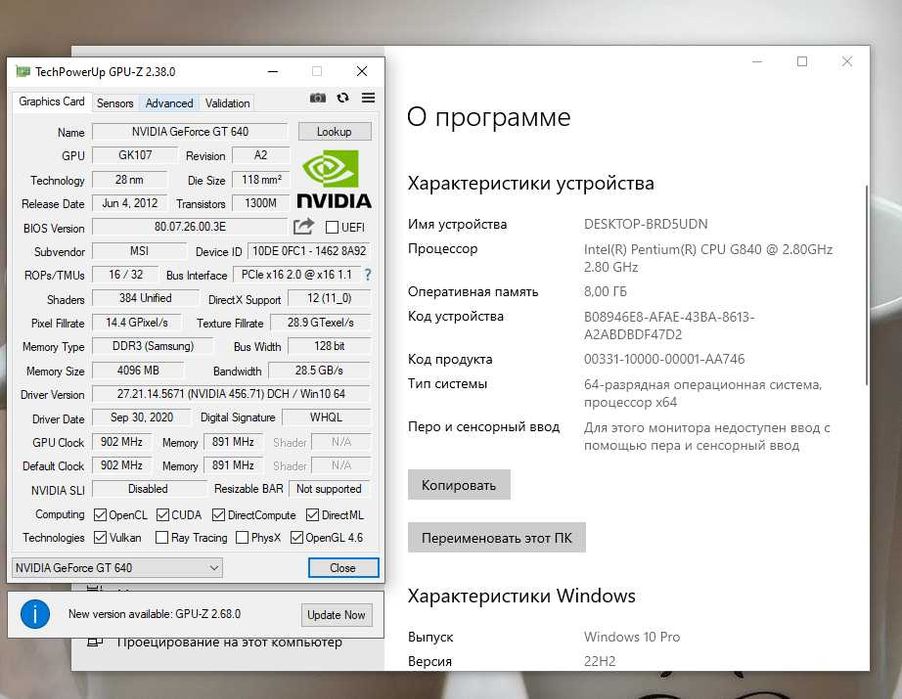Click the Driver Date value Sep 30, 2020
The width and height of the screenshot is (902, 699).
click(142, 418)
